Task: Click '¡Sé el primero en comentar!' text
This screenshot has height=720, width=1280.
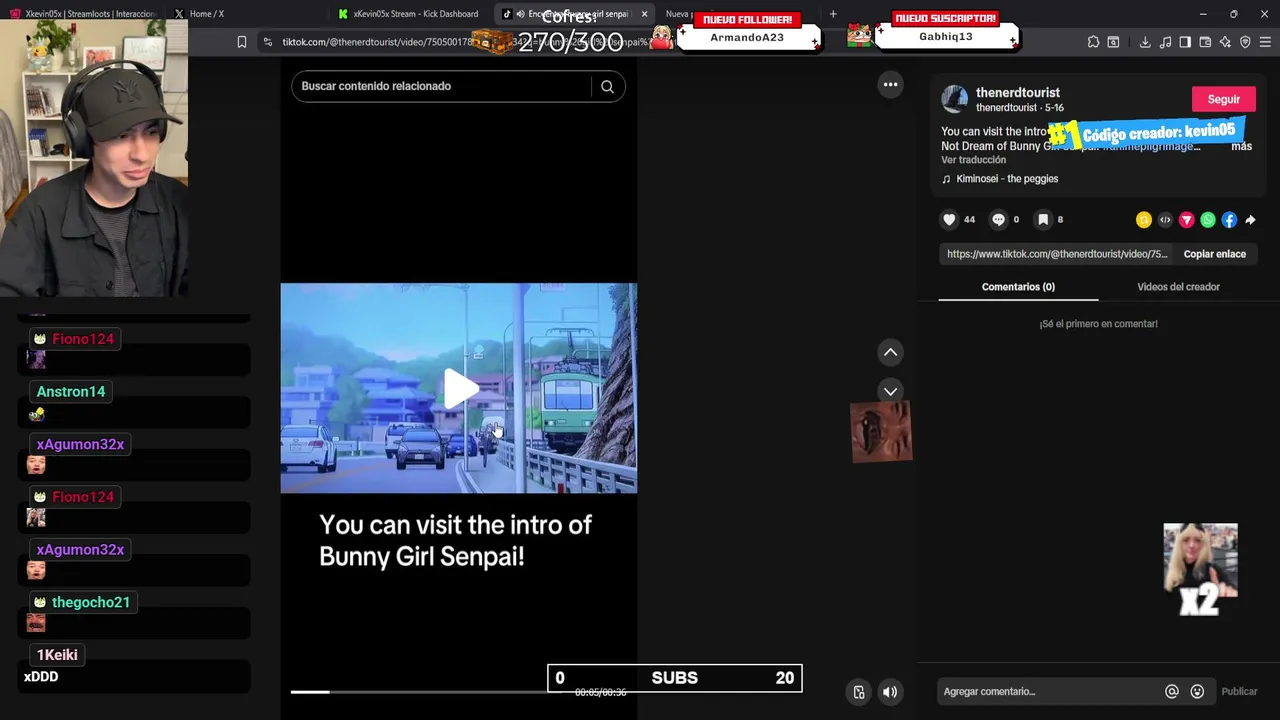Action: pyautogui.click(x=1098, y=324)
